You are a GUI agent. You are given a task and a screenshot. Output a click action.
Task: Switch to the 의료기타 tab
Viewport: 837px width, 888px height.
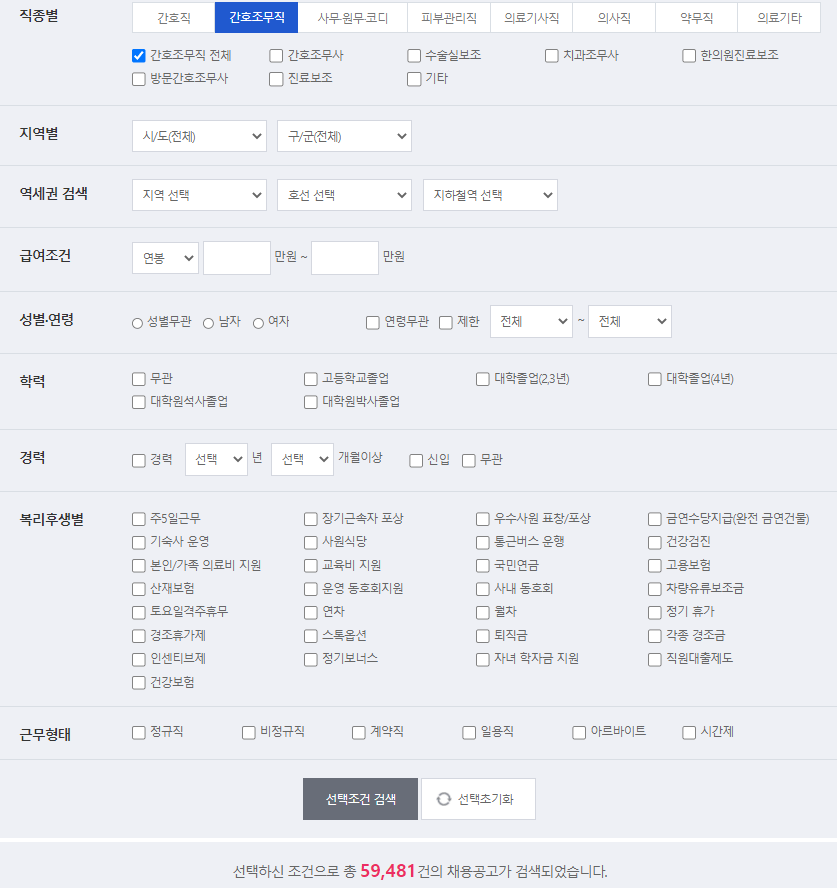(x=776, y=17)
